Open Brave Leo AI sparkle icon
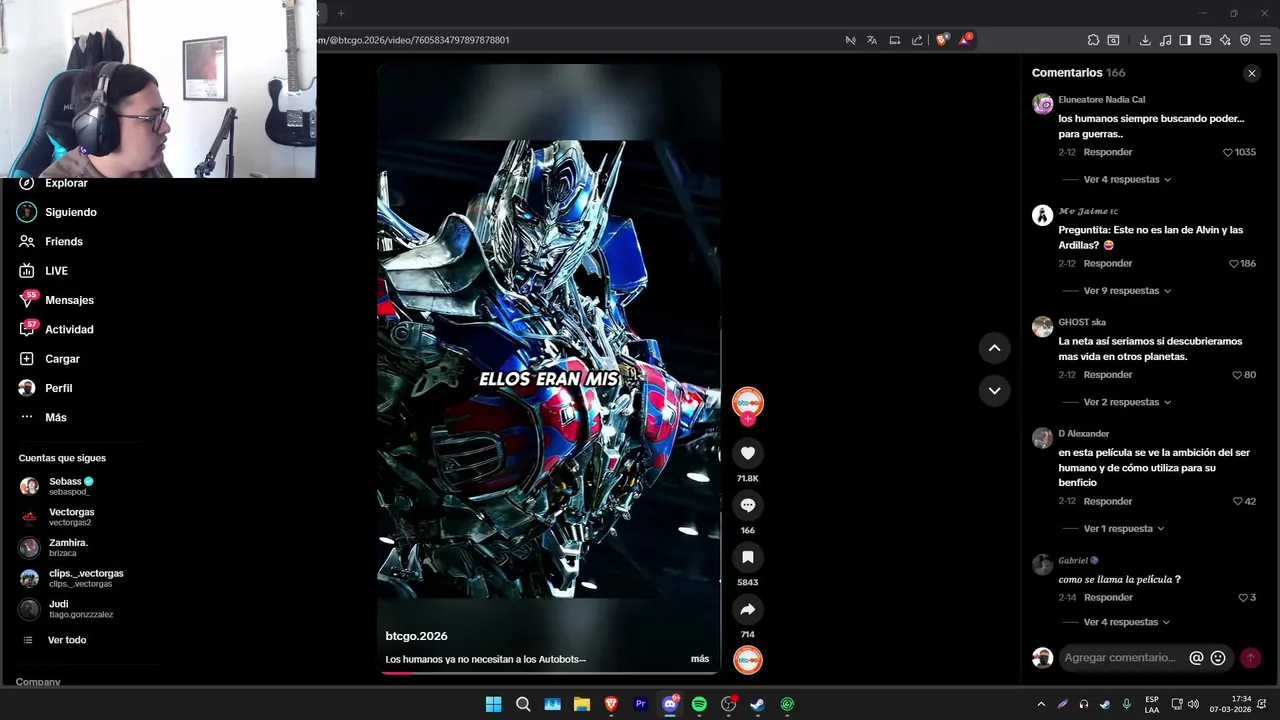Viewport: 1280px width, 720px height. coord(1225,40)
